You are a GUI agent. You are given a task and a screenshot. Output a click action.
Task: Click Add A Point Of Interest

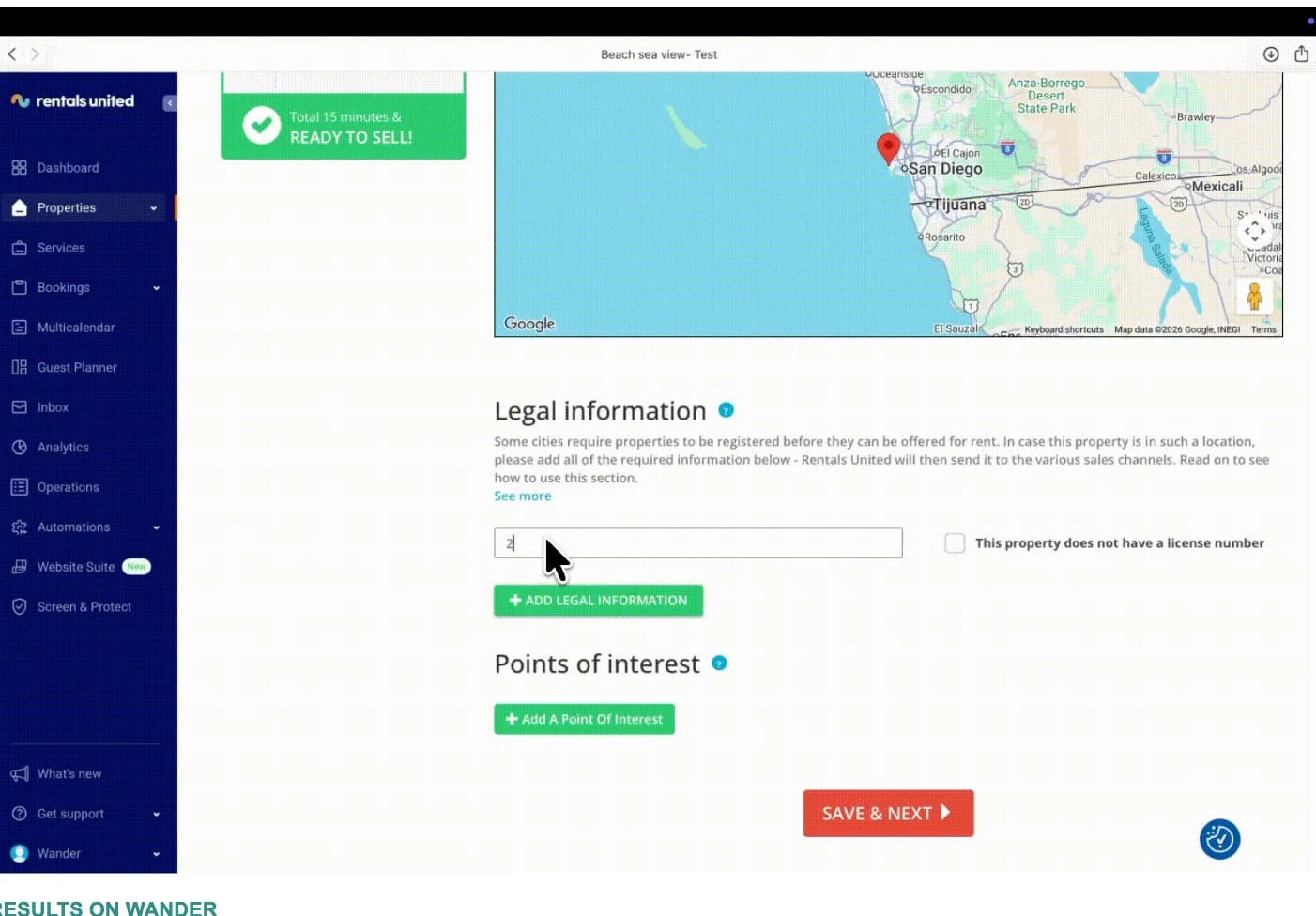585,719
